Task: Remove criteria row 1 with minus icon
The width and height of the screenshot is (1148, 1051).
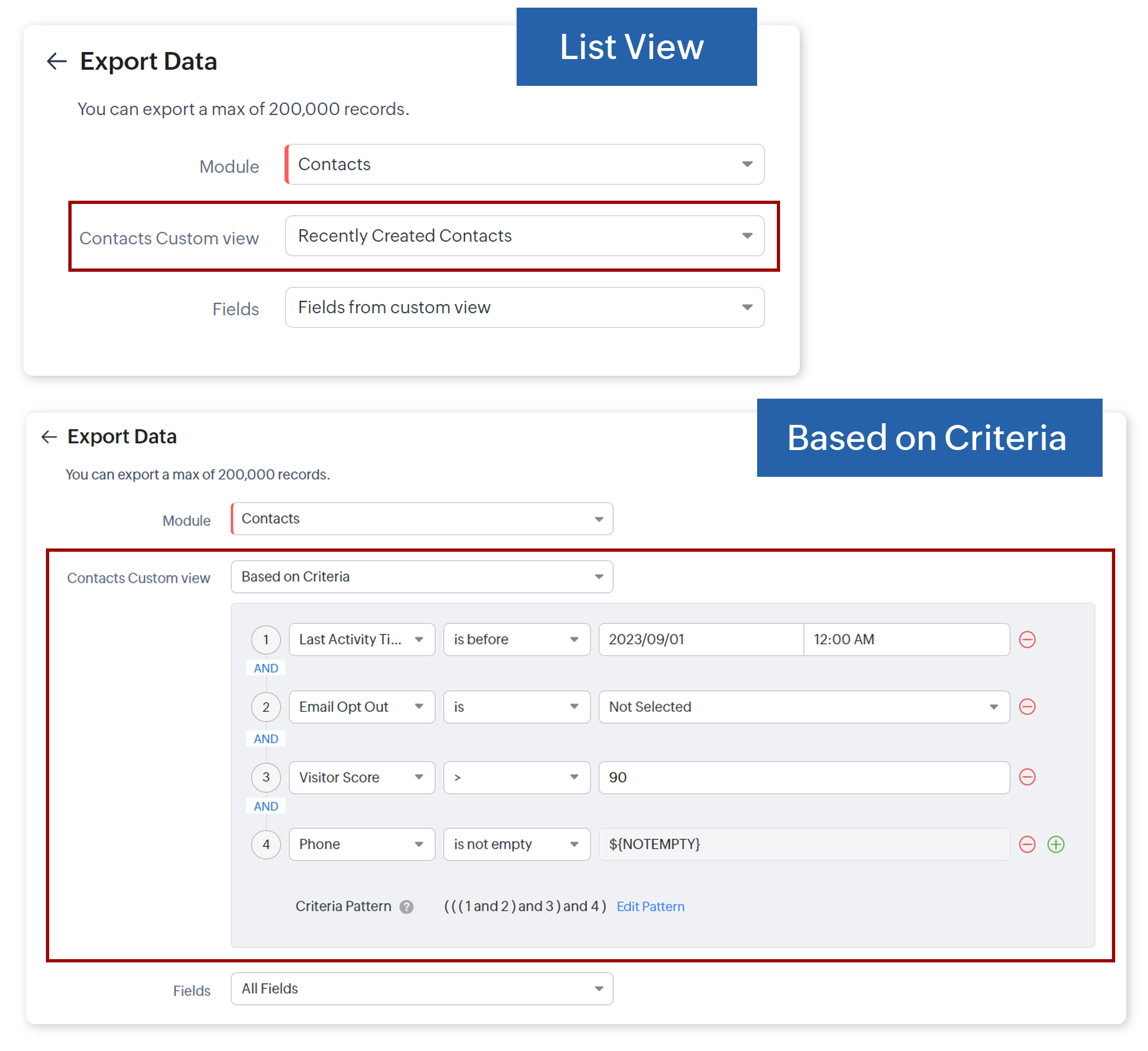Action: (x=1027, y=640)
